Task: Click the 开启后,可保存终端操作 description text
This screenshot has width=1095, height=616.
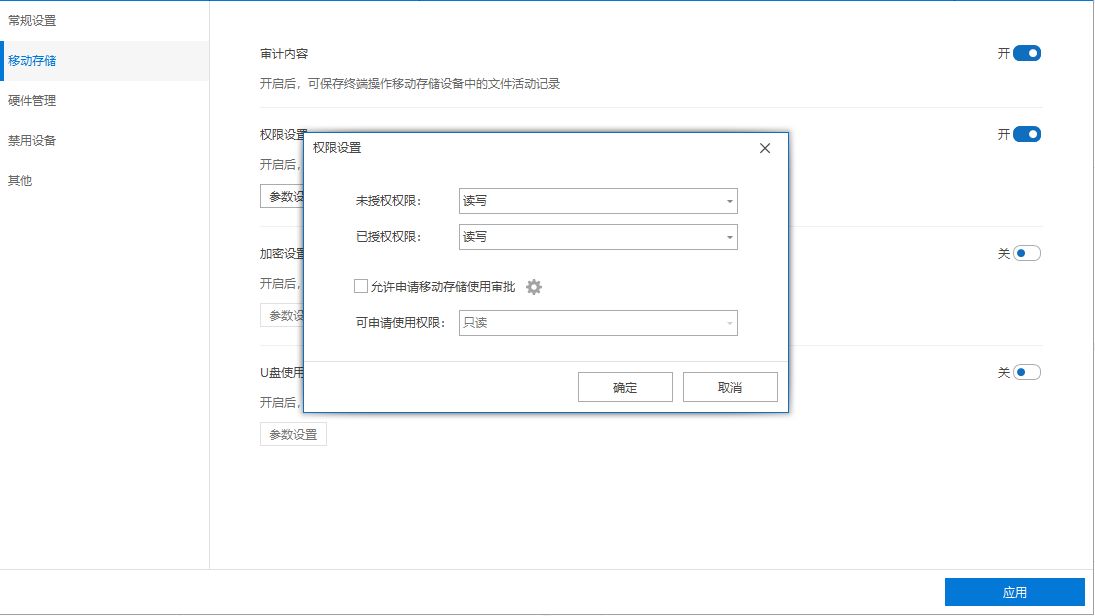Action: click(410, 84)
